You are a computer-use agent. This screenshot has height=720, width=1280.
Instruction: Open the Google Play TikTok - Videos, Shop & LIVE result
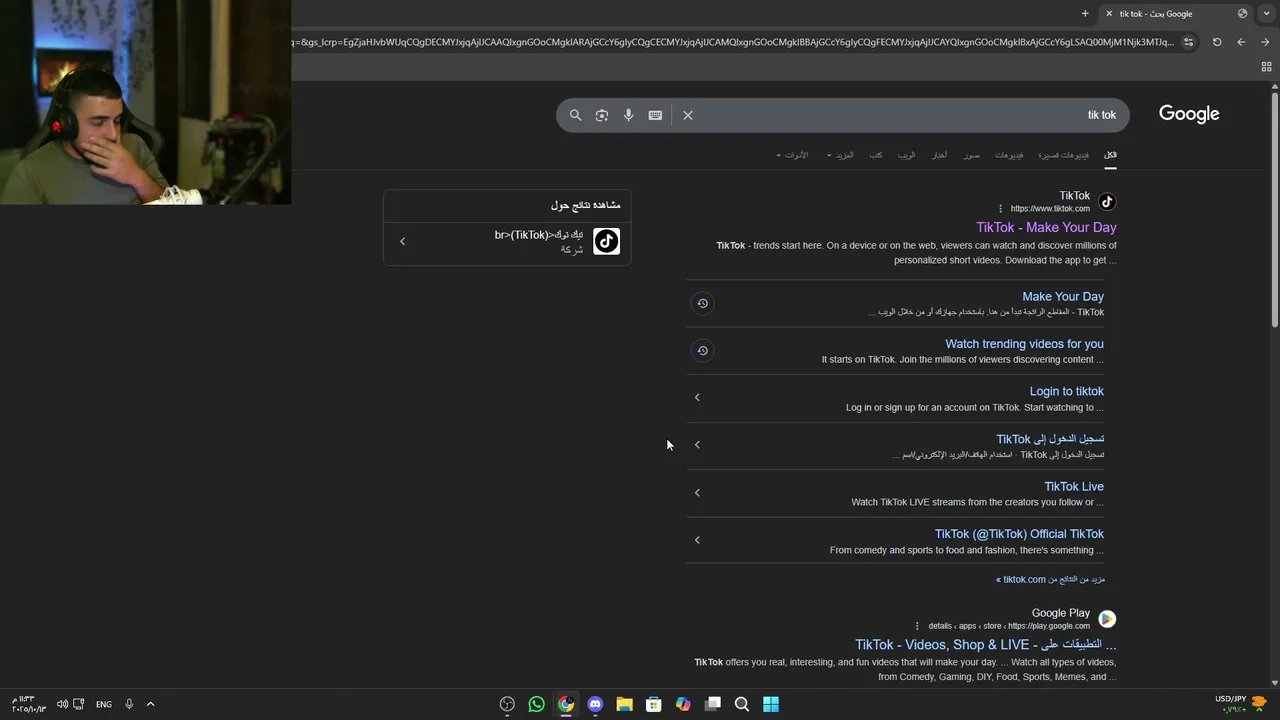click(985, 645)
